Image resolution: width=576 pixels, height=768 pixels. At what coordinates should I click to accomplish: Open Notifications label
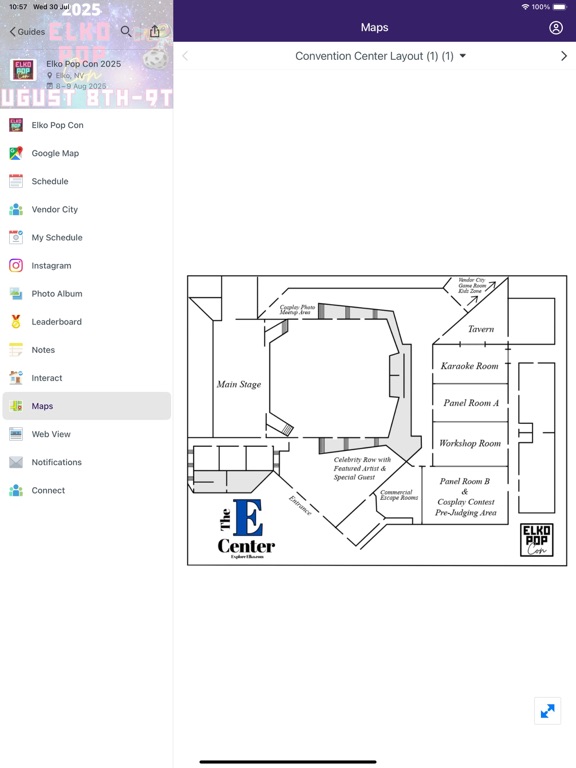pyautogui.click(x=56, y=462)
